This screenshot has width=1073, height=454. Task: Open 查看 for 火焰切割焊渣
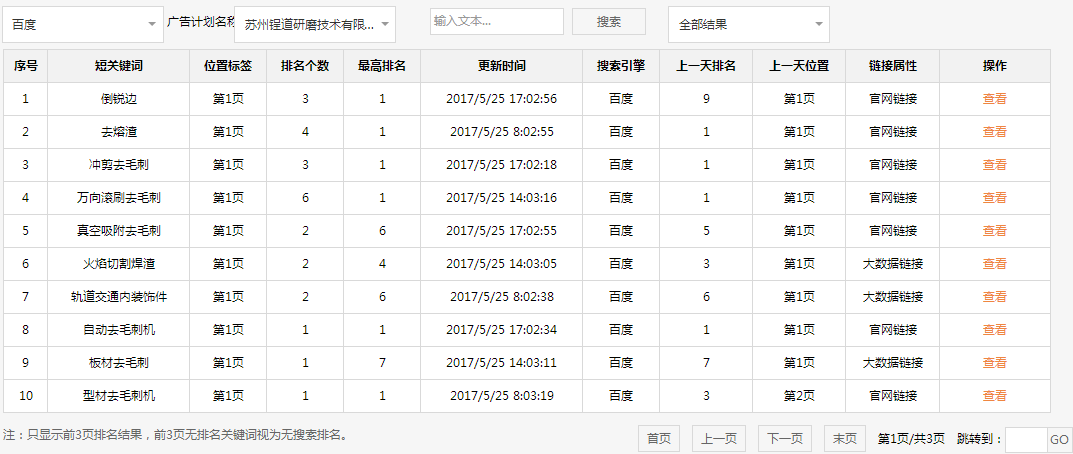(x=994, y=264)
